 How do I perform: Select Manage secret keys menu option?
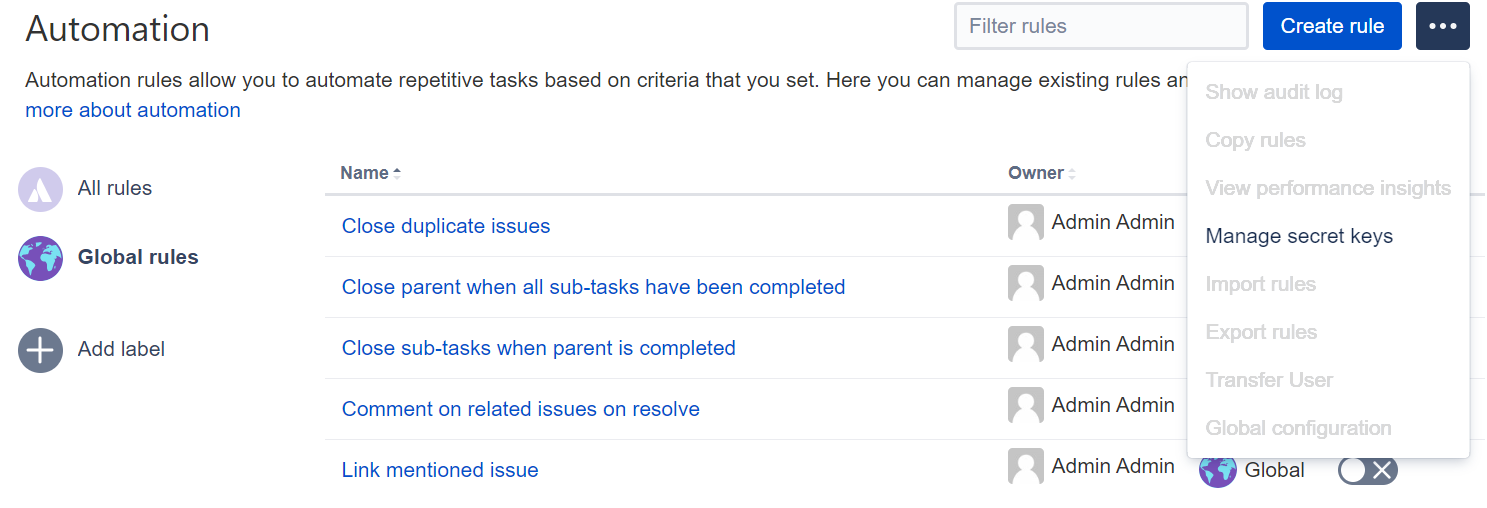point(1298,236)
